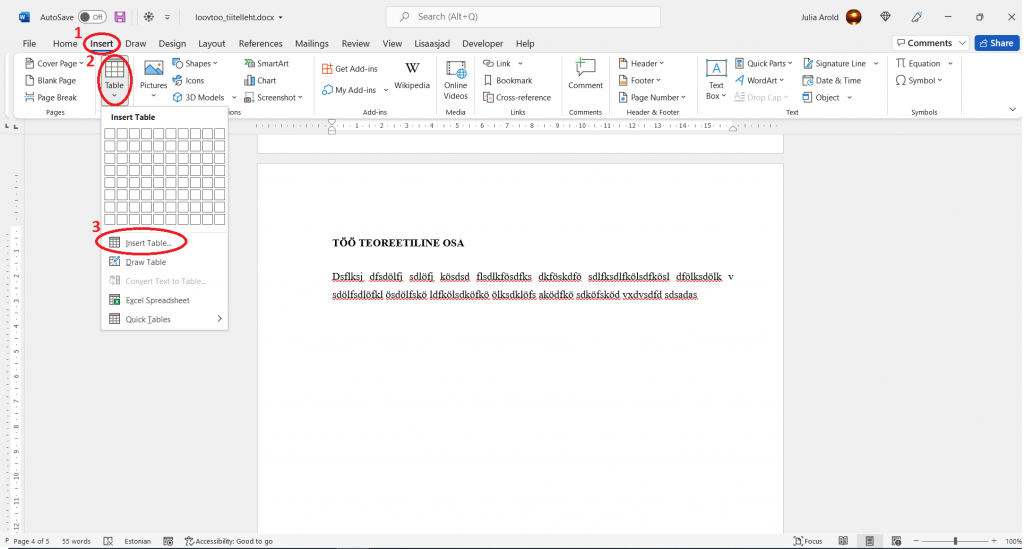Open Accessibility: Good to go checker
Screen dimensions: 1024x549
point(229,541)
